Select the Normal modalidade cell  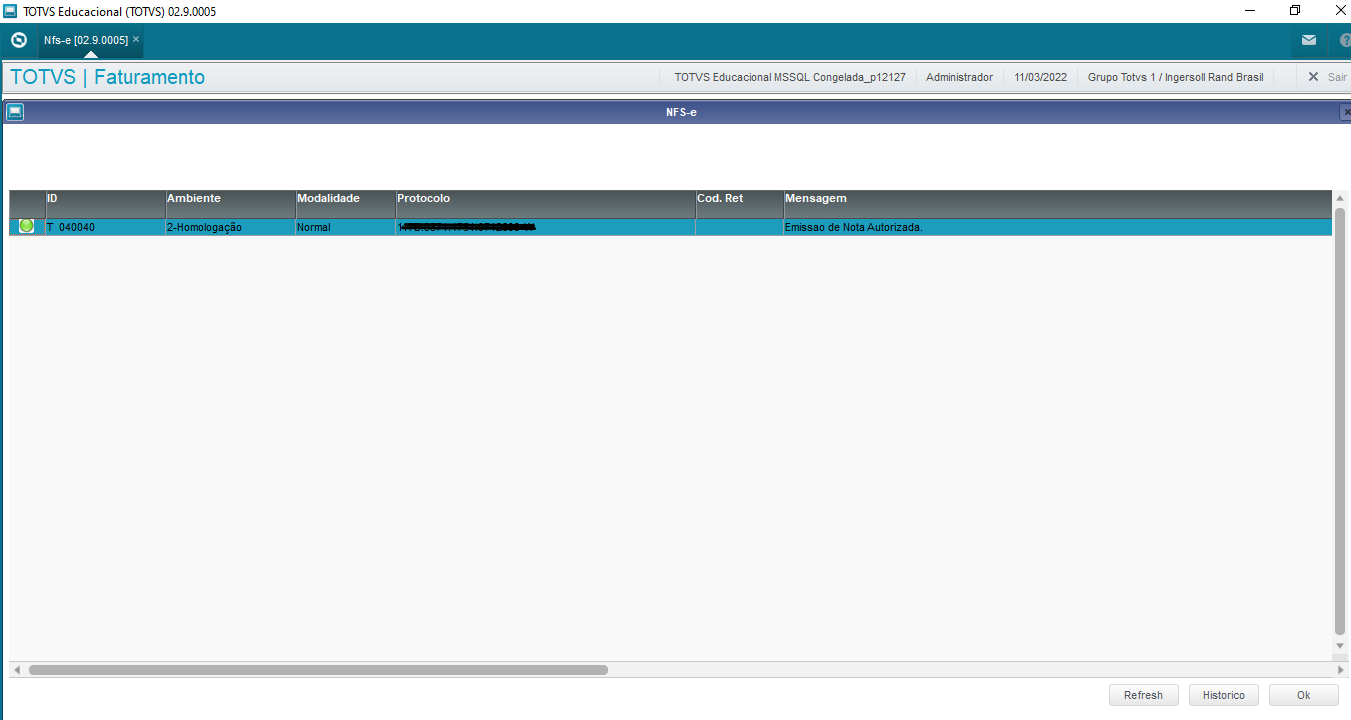point(346,227)
